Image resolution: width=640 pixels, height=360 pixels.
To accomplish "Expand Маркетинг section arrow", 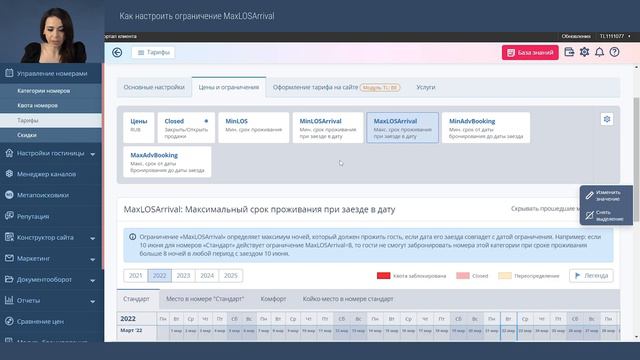I will [93, 259].
